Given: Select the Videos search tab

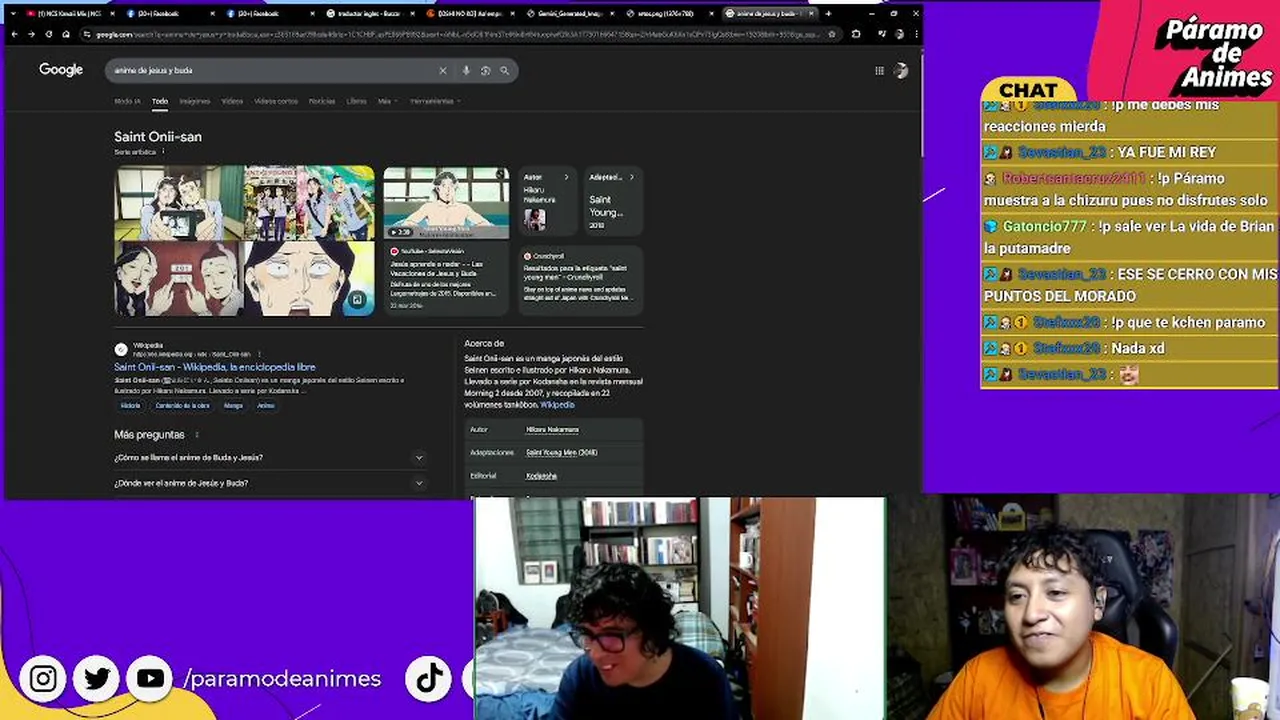Looking at the screenshot, I should click(232, 101).
